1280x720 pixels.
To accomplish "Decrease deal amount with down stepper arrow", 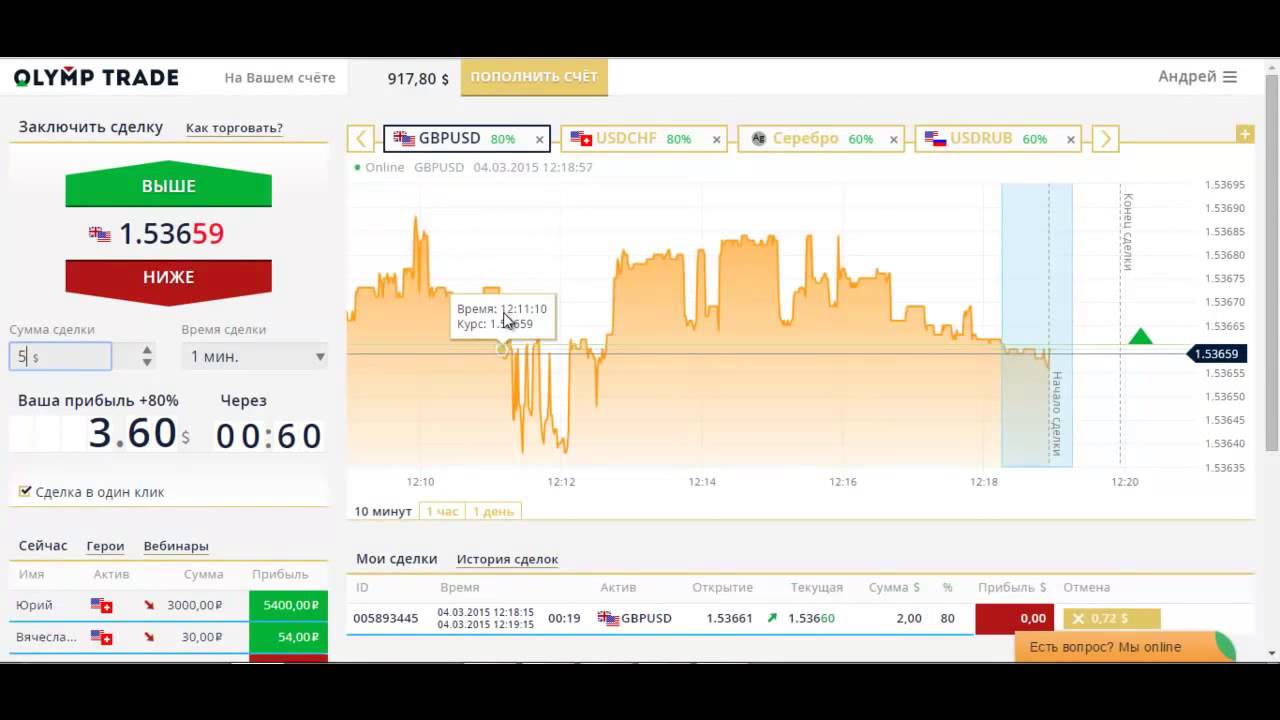I will [x=147, y=362].
